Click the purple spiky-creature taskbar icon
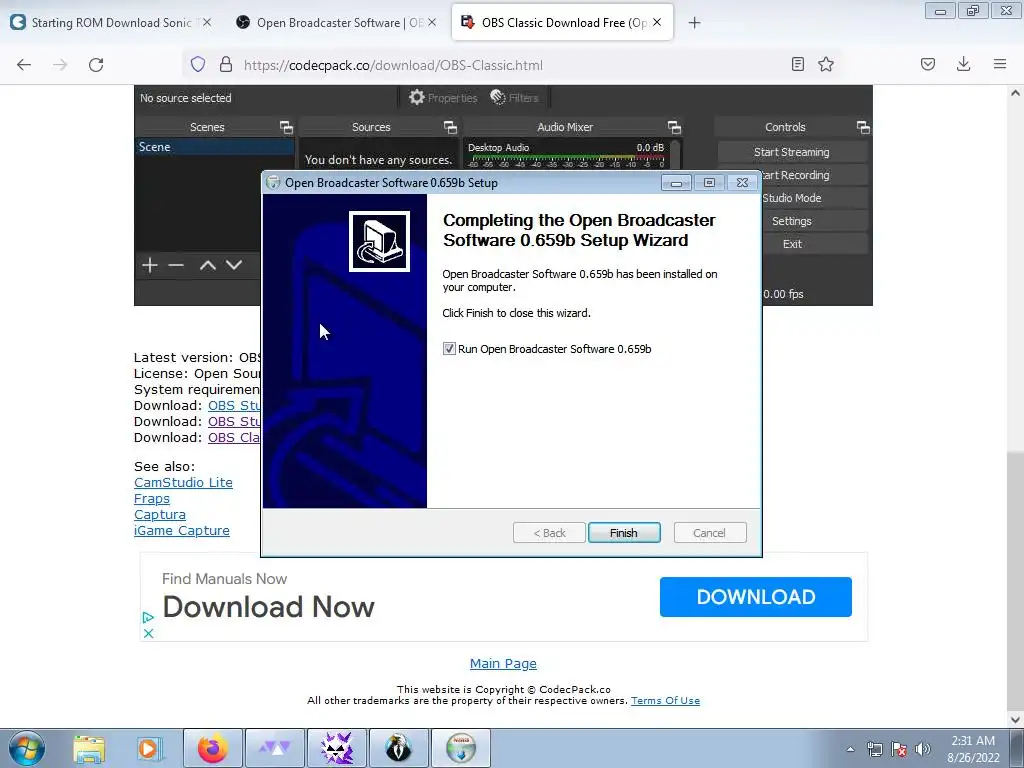 tap(337, 748)
